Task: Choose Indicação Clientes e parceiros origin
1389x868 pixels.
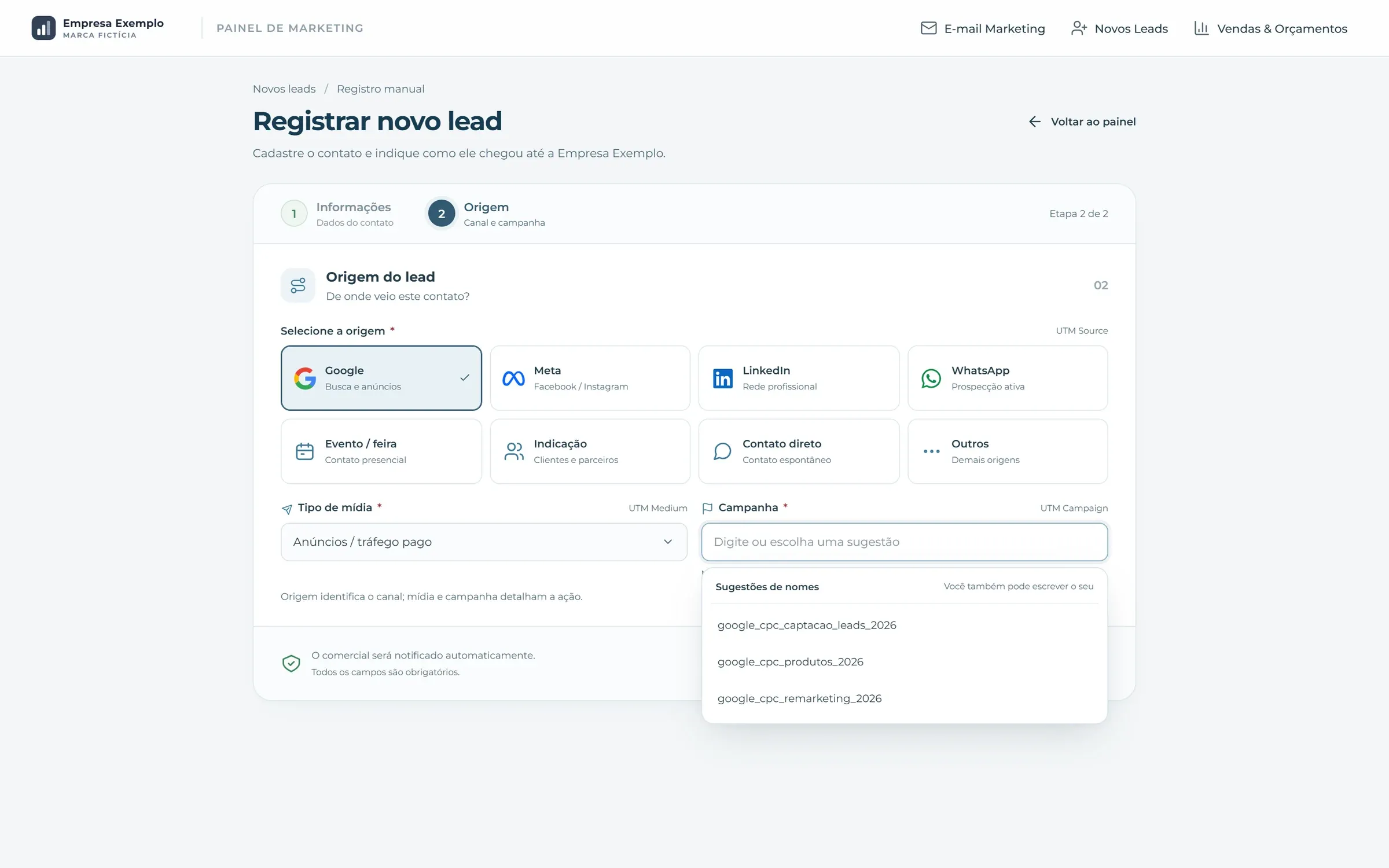Action: 590,451
